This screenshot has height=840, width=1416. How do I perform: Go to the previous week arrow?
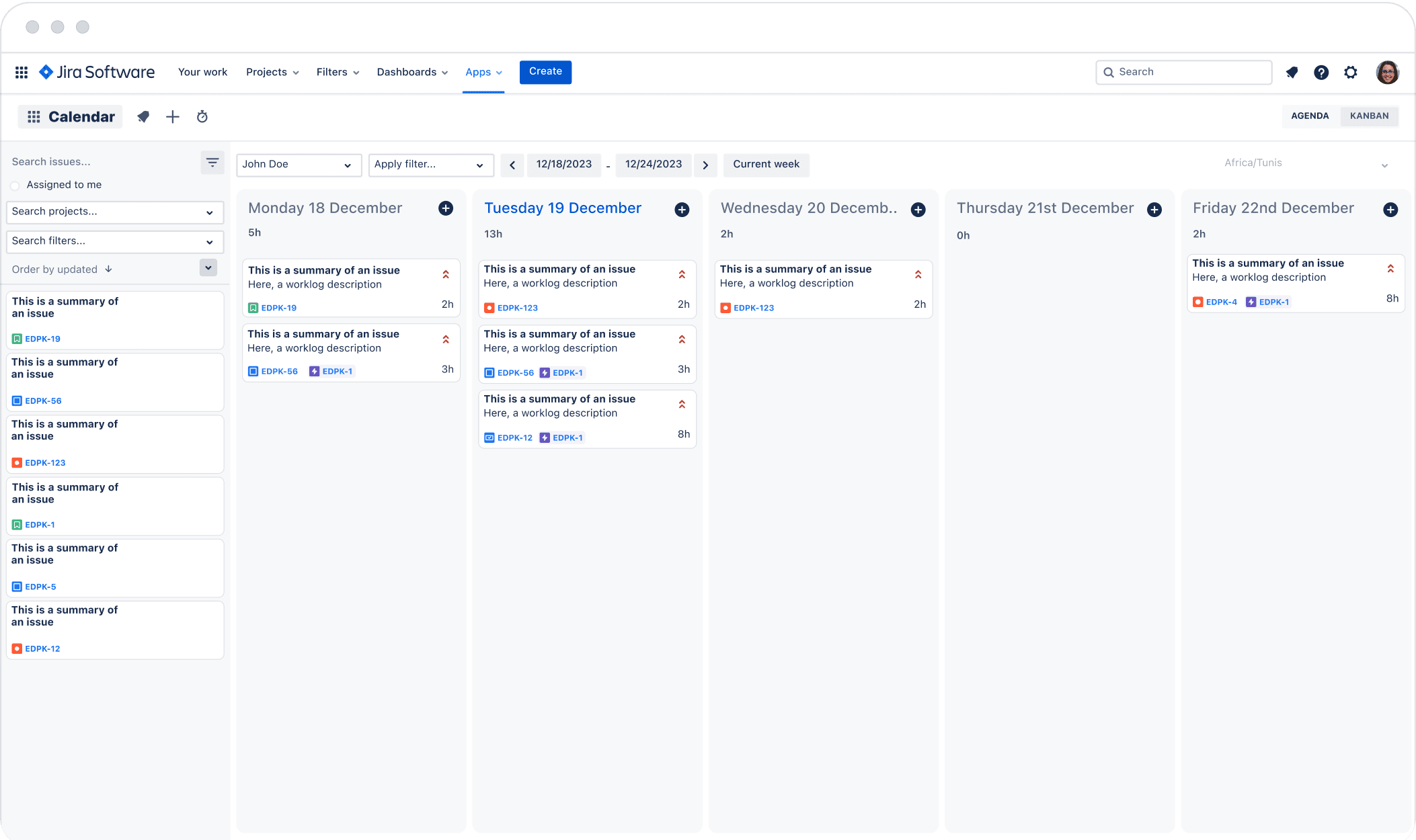(512, 165)
